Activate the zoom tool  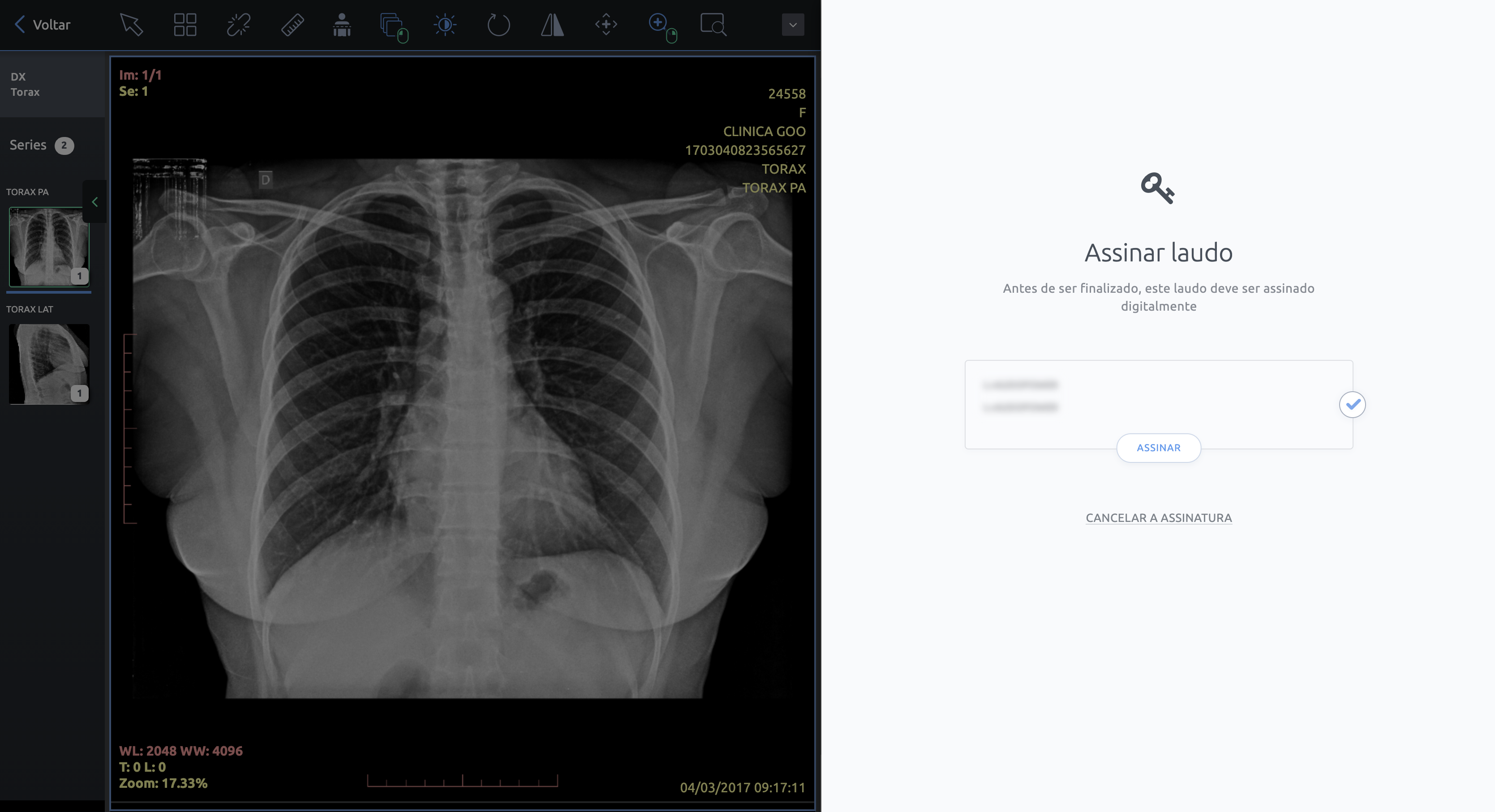pyautogui.click(x=661, y=26)
